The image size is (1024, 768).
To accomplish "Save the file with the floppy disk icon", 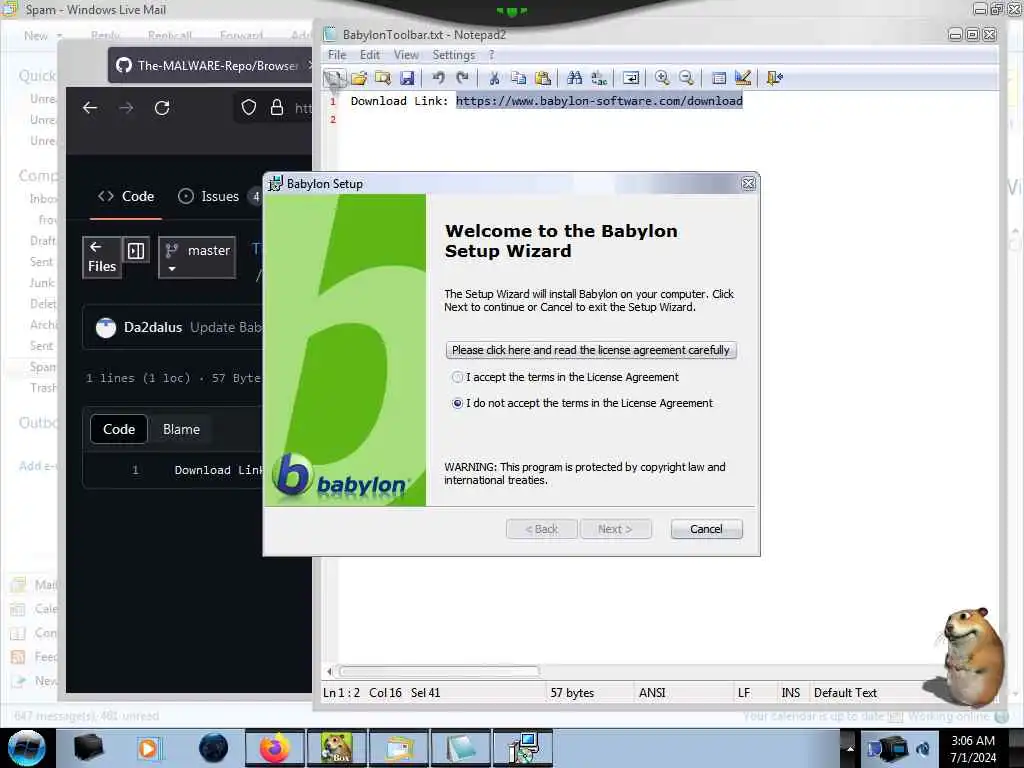I will (x=407, y=78).
